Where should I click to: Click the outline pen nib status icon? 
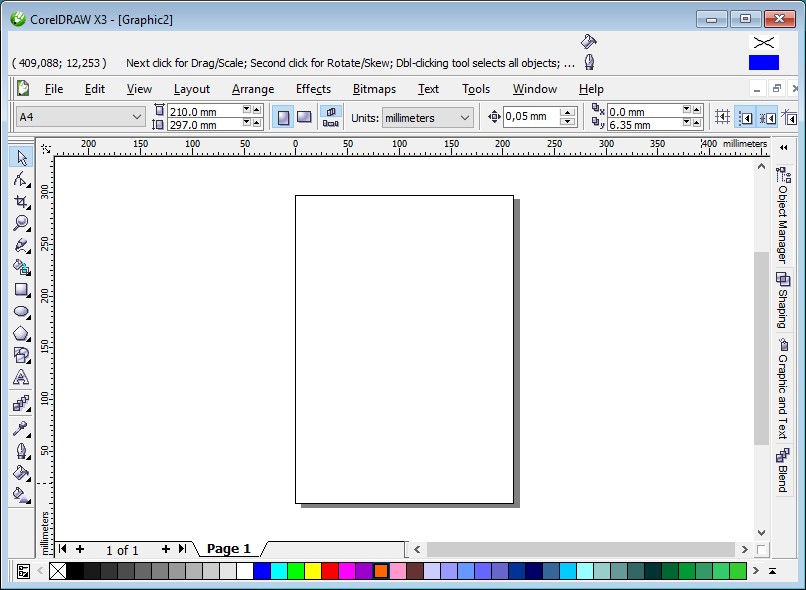click(x=589, y=62)
